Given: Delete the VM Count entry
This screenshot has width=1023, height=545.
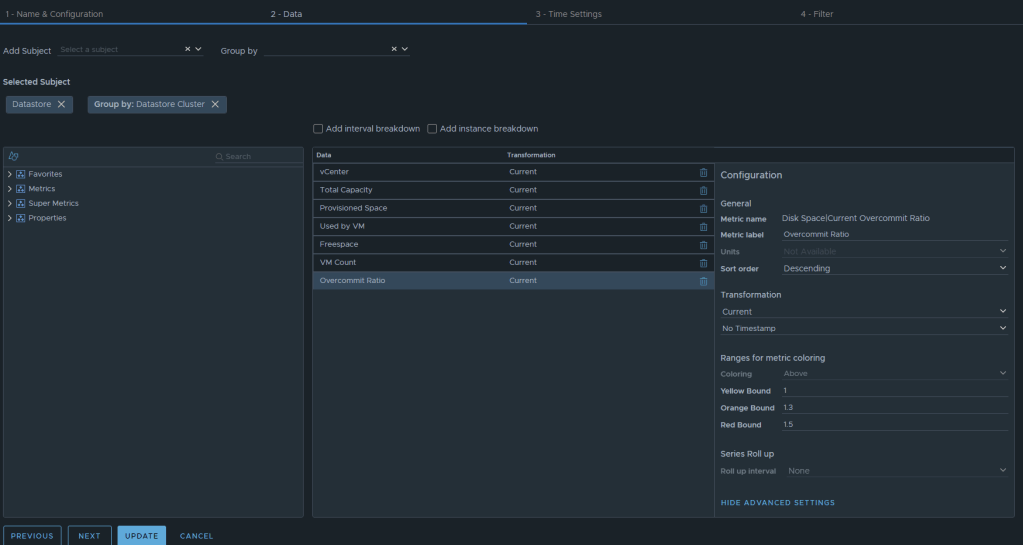Looking at the screenshot, I should (703, 263).
